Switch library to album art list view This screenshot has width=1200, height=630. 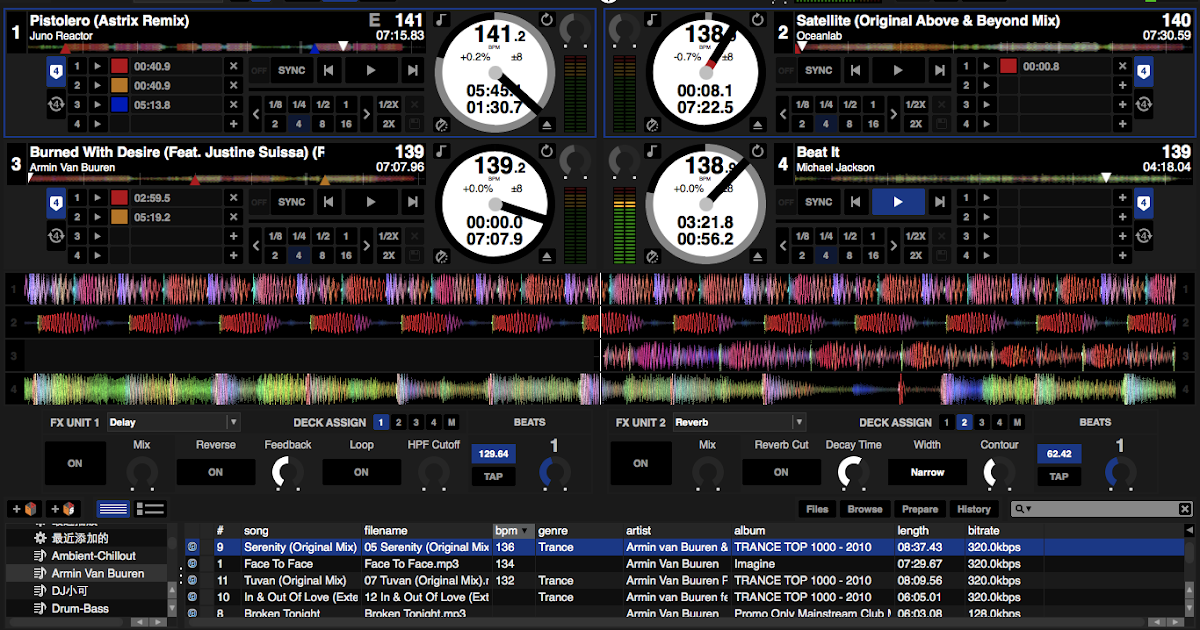[150, 509]
